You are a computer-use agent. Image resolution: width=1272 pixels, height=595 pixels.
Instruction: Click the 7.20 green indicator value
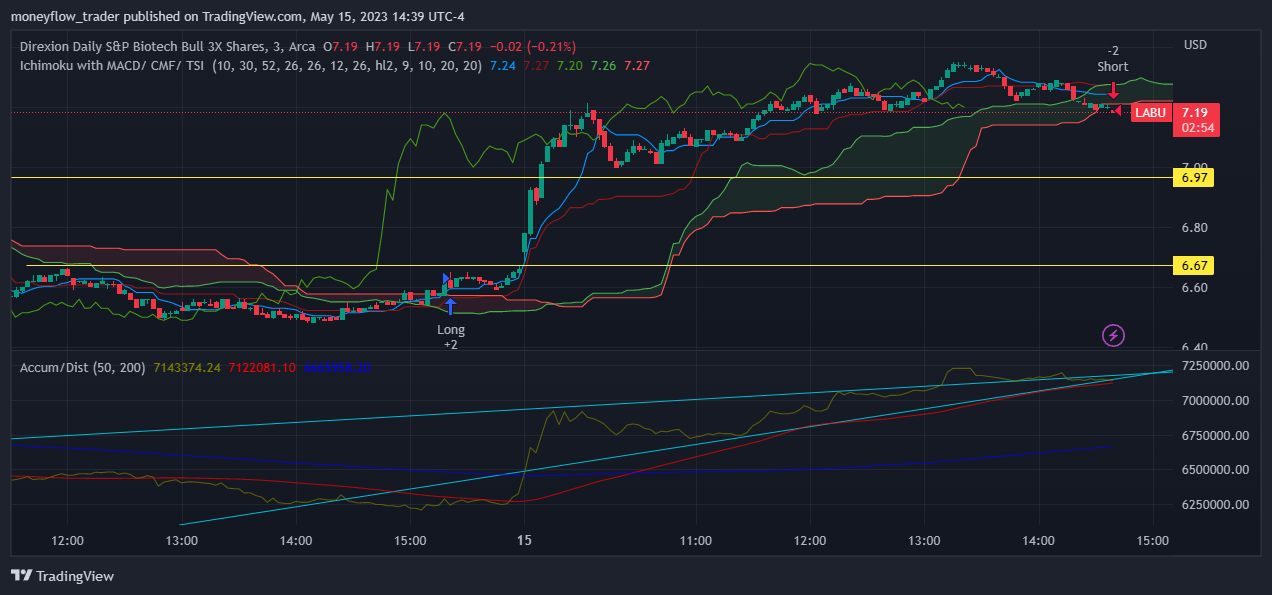tap(570, 65)
